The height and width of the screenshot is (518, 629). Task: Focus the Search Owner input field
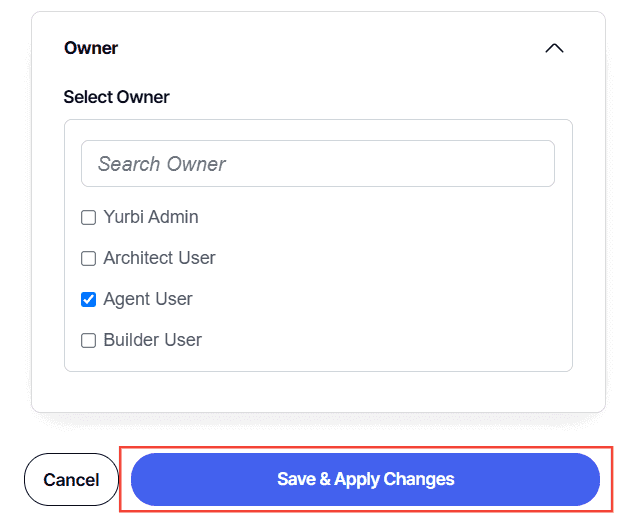click(317, 163)
